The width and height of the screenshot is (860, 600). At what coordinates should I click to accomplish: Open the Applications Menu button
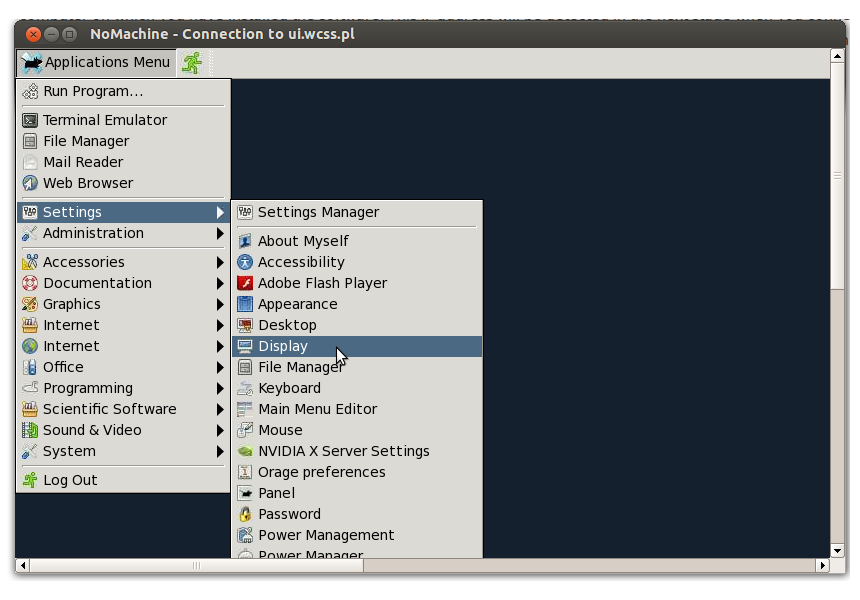(96, 62)
